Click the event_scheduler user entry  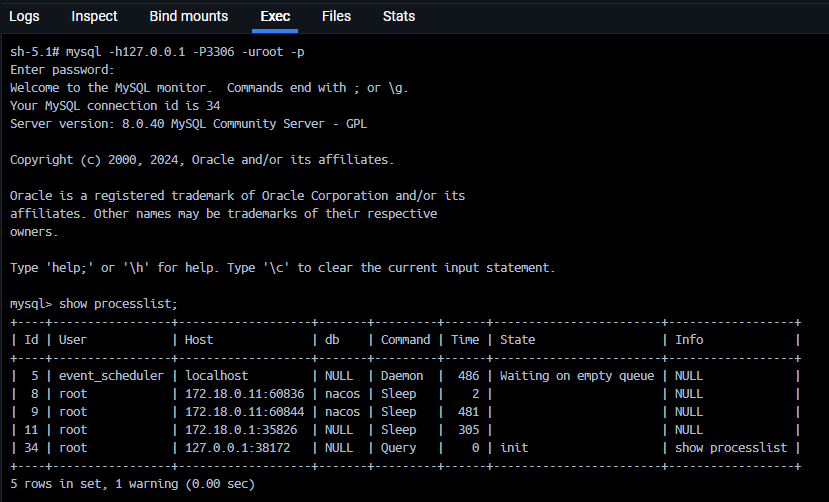110,376
